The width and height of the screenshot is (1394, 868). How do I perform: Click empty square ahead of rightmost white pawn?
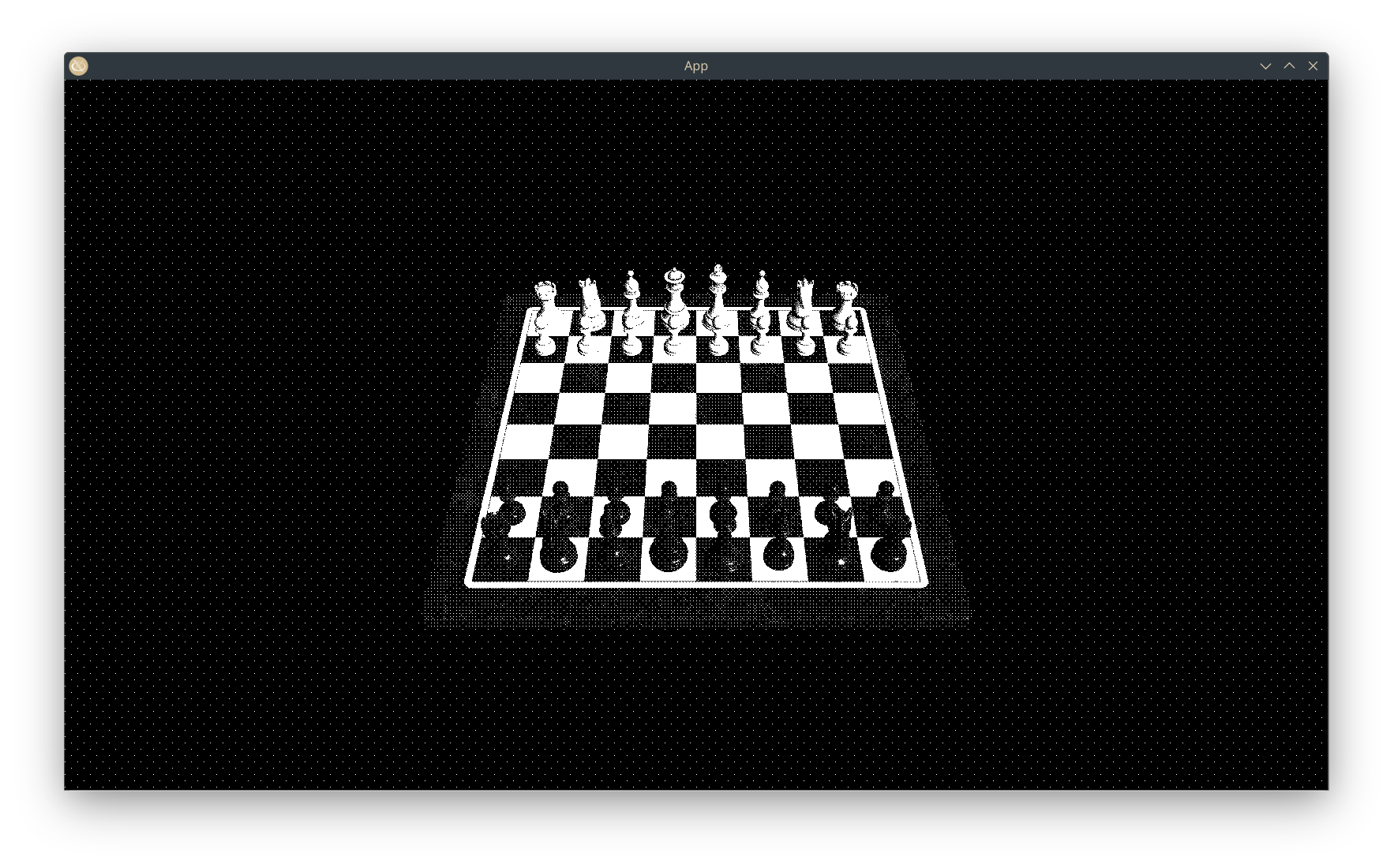tap(853, 377)
